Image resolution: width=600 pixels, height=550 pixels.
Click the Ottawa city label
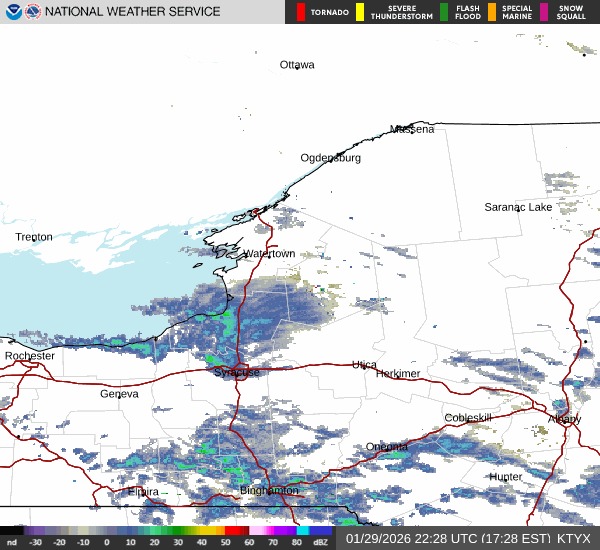tap(297, 65)
